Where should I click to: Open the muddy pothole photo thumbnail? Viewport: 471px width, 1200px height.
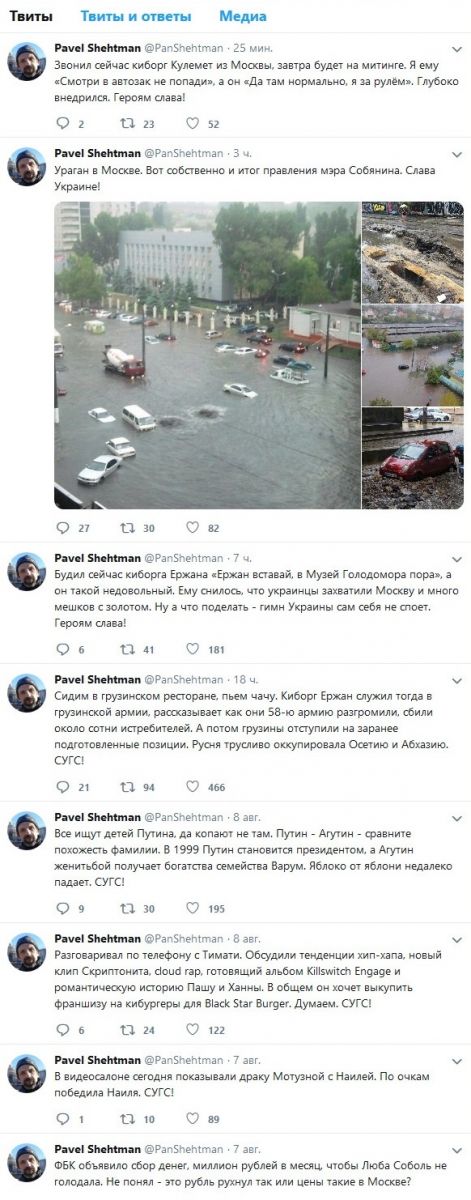[412, 252]
